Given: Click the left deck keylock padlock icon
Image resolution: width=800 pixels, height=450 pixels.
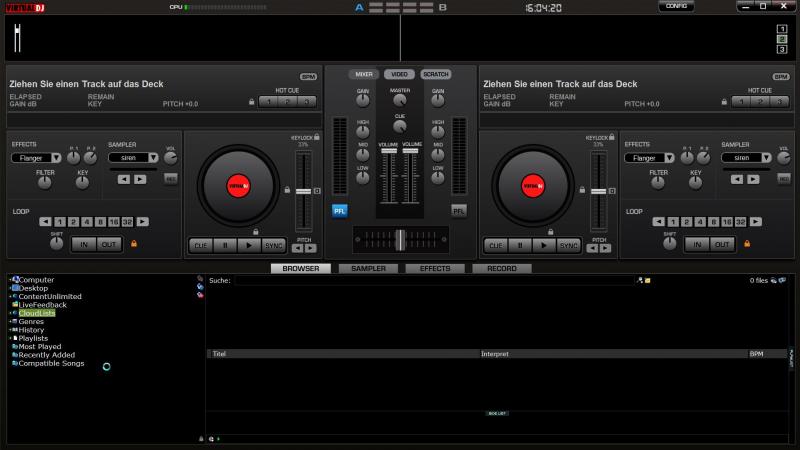Looking at the screenshot, I should (317, 137).
